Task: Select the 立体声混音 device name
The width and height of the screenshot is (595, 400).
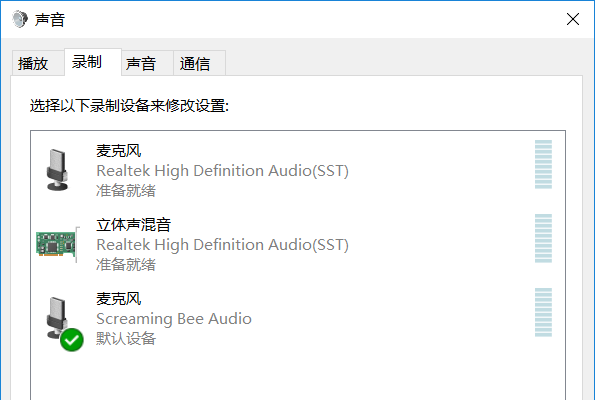Action: pos(133,225)
